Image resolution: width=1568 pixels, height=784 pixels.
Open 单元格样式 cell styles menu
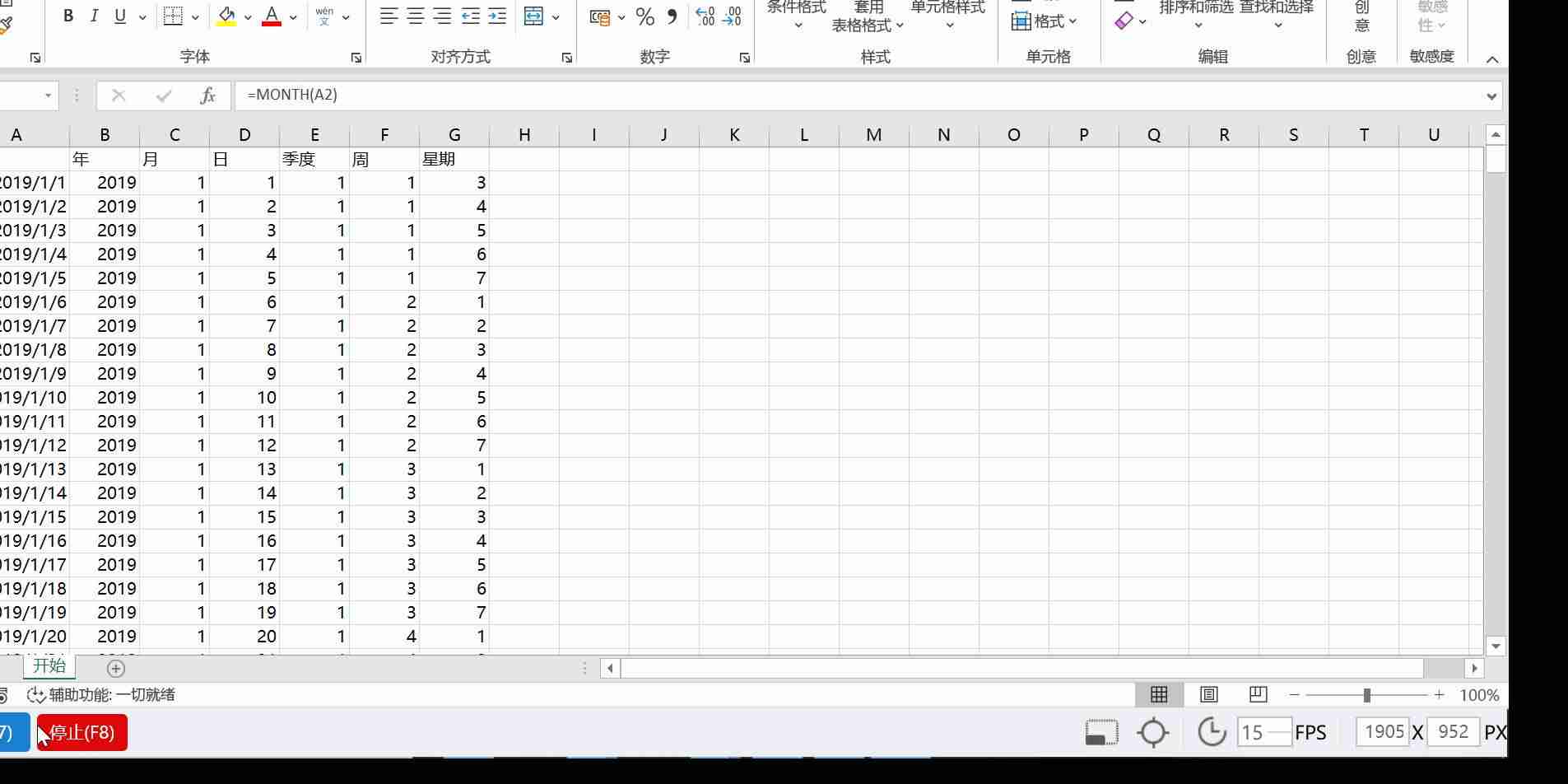click(948, 15)
